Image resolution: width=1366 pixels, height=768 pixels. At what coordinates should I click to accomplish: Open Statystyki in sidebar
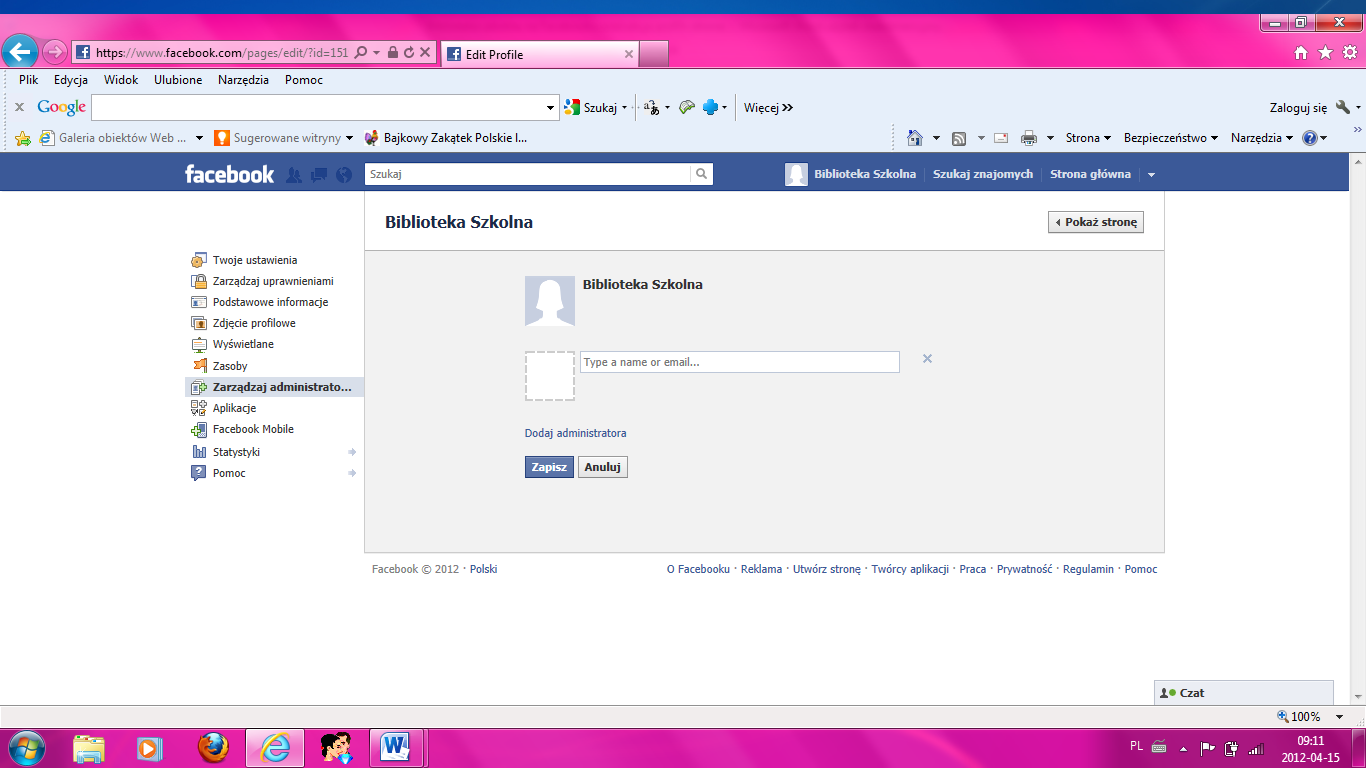pyautogui.click(x=236, y=452)
